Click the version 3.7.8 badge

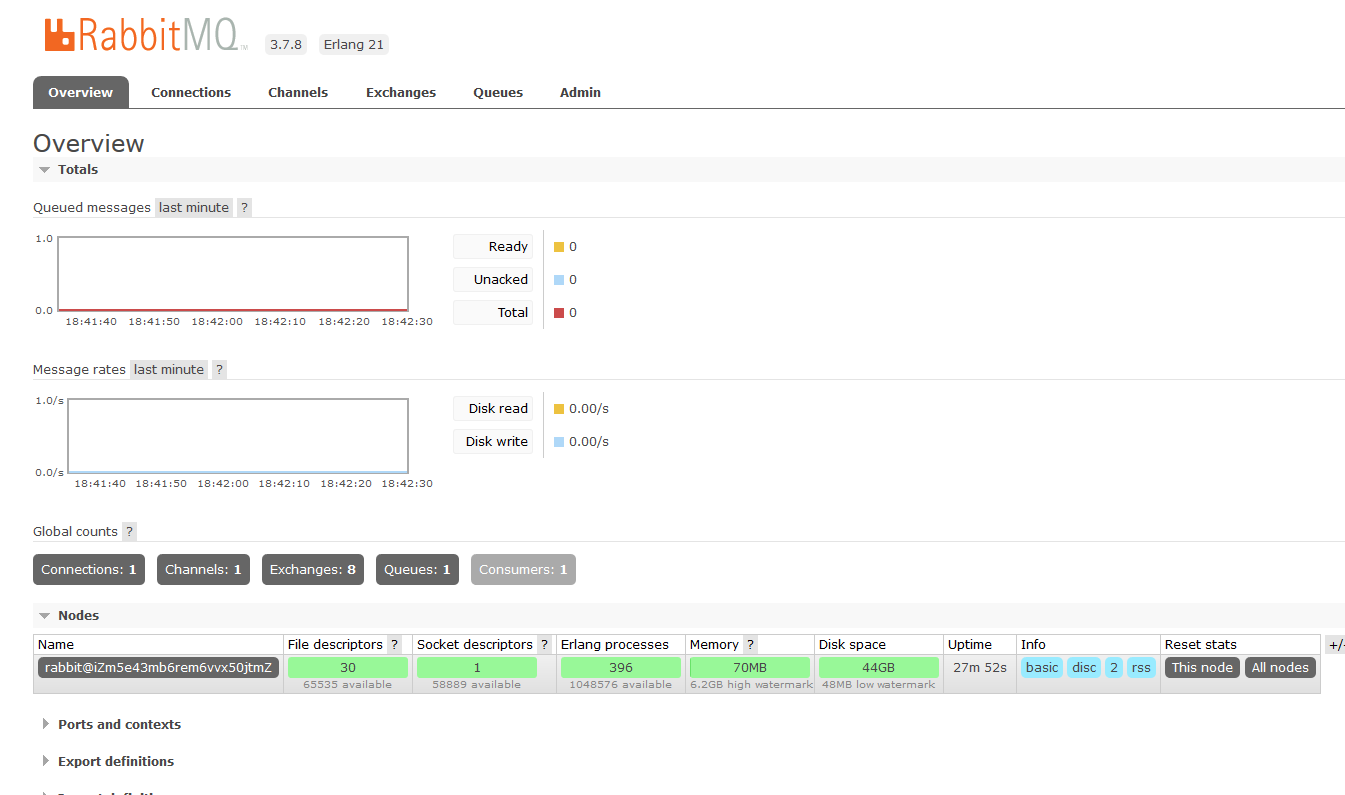287,44
